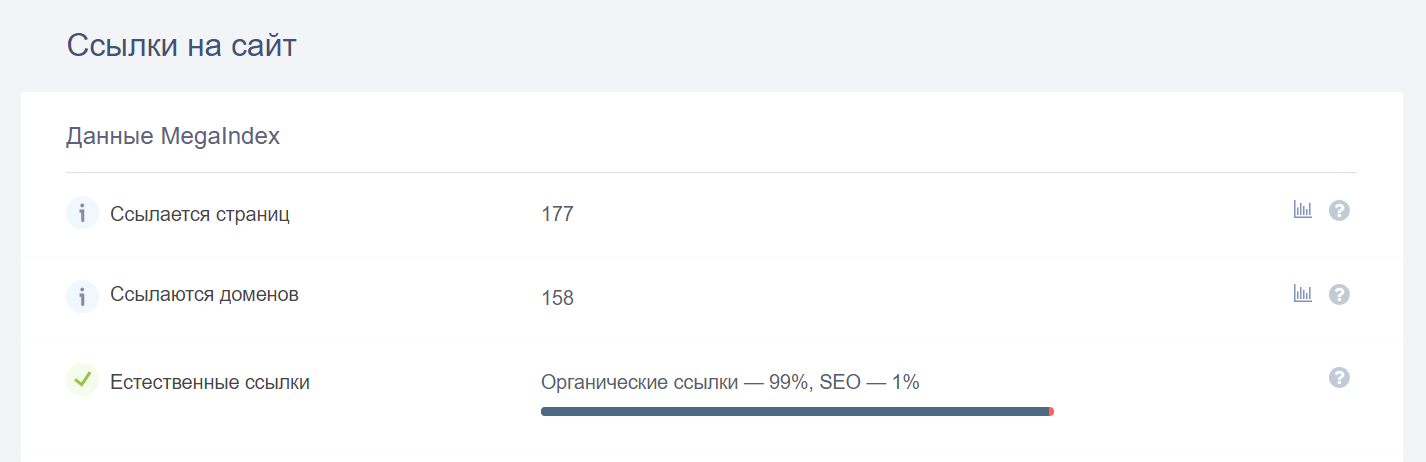Image resolution: width=1426 pixels, height=462 pixels.
Task: Click the Ссылки на сайт heading
Action: click(x=181, y=46)
